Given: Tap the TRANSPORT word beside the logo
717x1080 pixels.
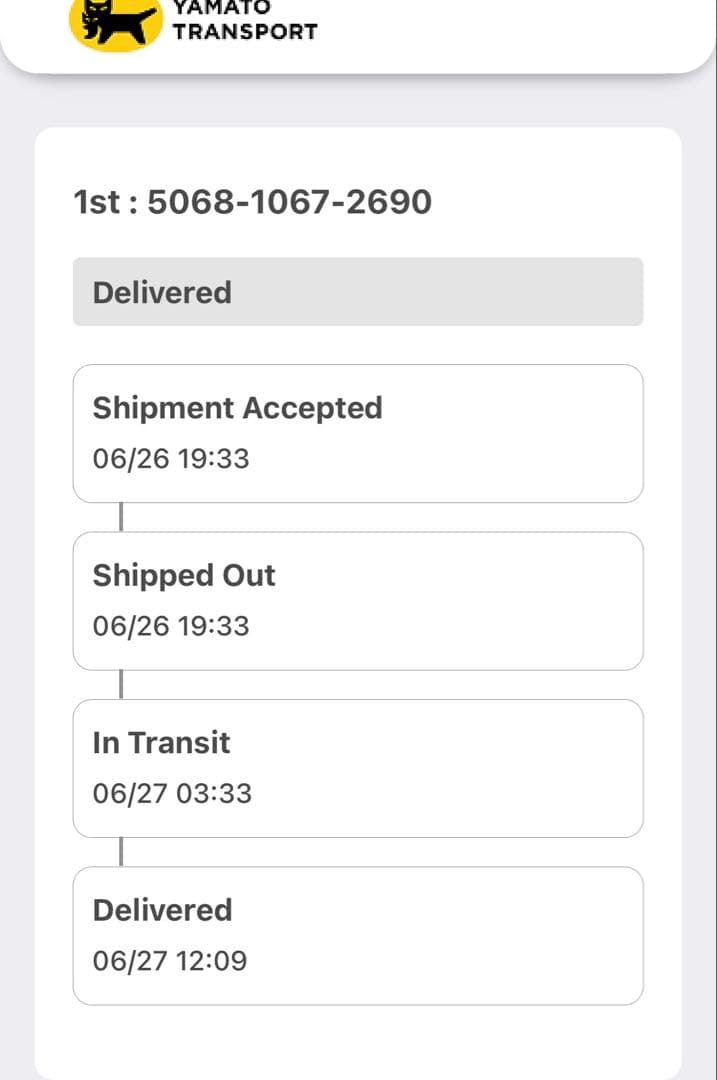Looking at the screenshot, I should pos(244,31).
